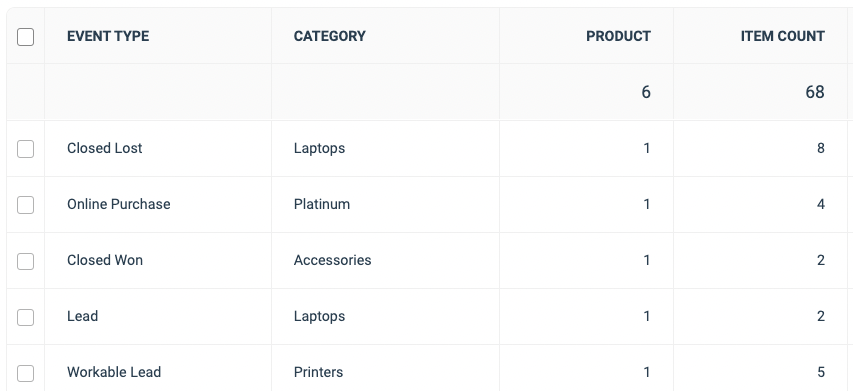The image size is (853, 391).
Task: Click the ITEM COUNT column header
Action: point(782,36)
